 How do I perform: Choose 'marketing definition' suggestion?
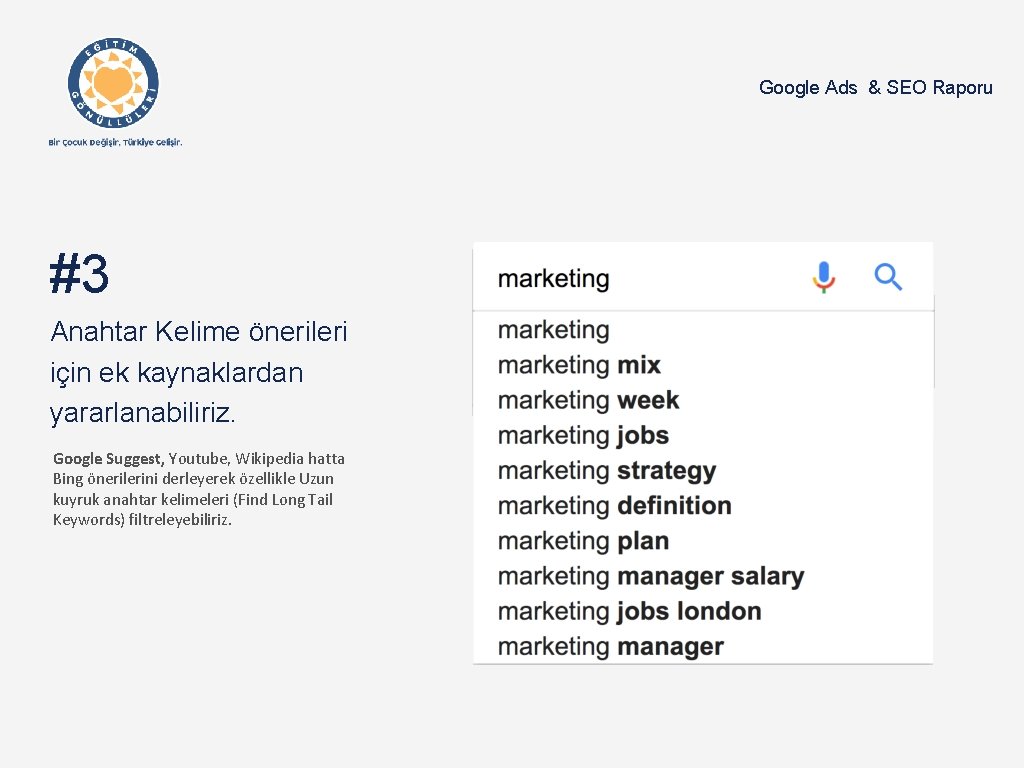point(614,506)
